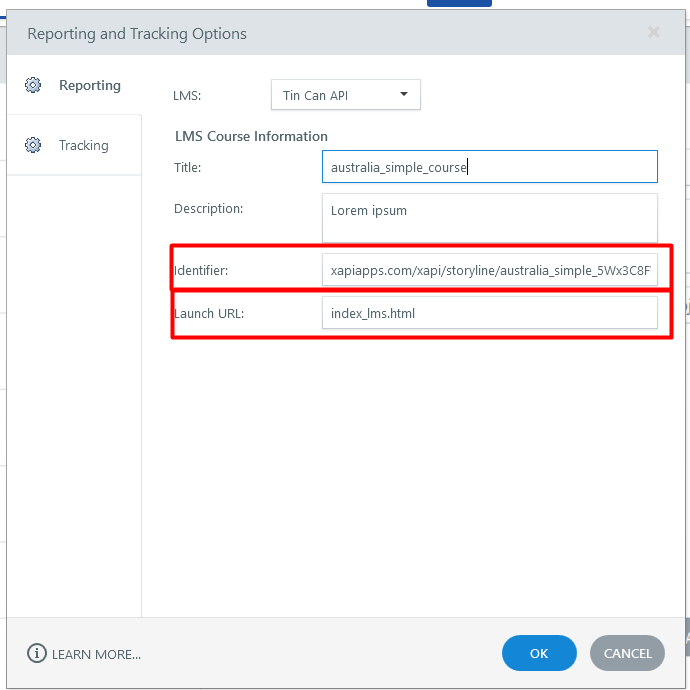The width and height of the screenshot is (690, 690).
Task: Click the gear icon beside Tracking
Action: [x=33, y=145]
